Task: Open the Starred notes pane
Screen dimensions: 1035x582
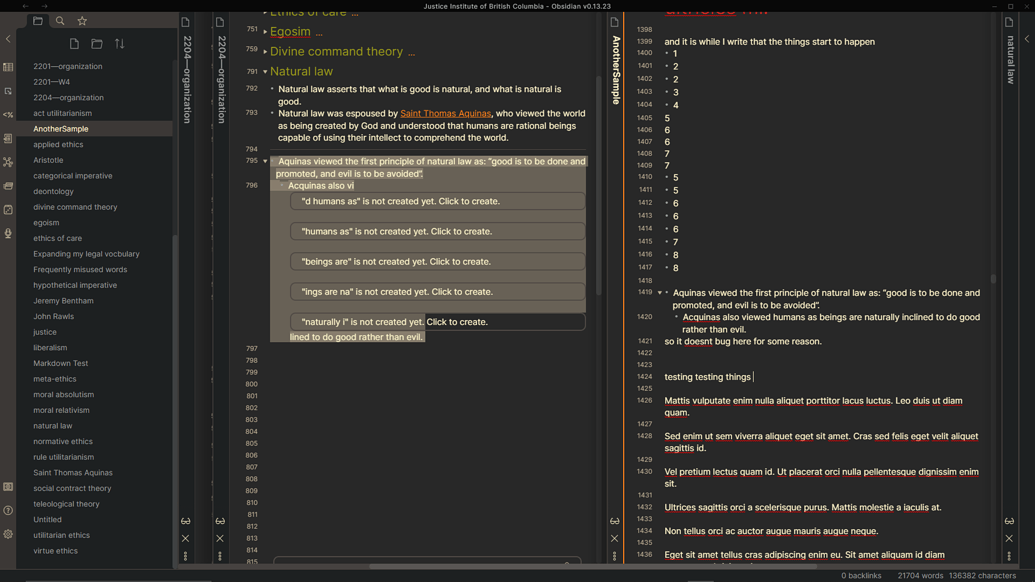Action: [x=81, y=19]
